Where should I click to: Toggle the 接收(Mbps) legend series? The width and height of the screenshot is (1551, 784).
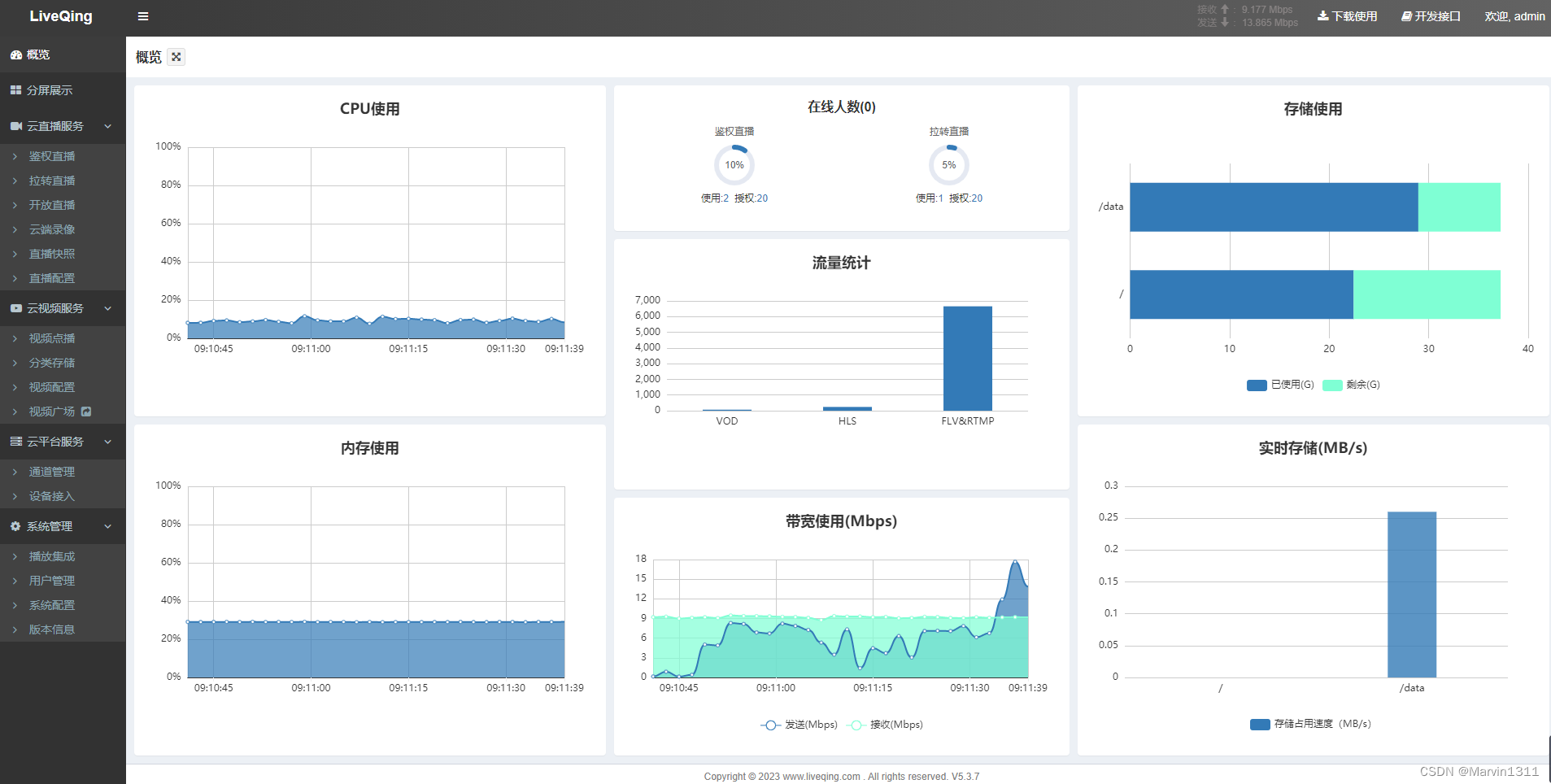[x=885, y=725]
